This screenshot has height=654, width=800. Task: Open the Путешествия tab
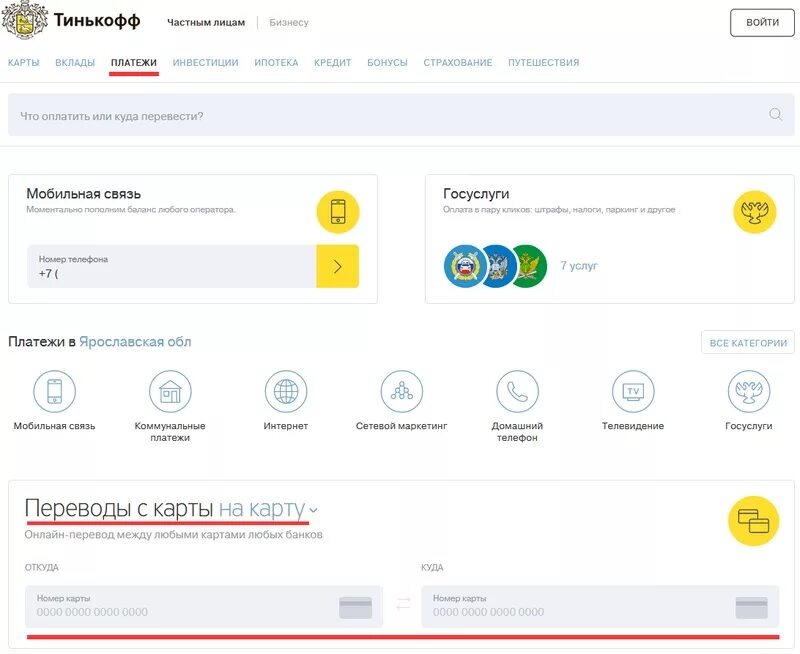tap(543, 63)
